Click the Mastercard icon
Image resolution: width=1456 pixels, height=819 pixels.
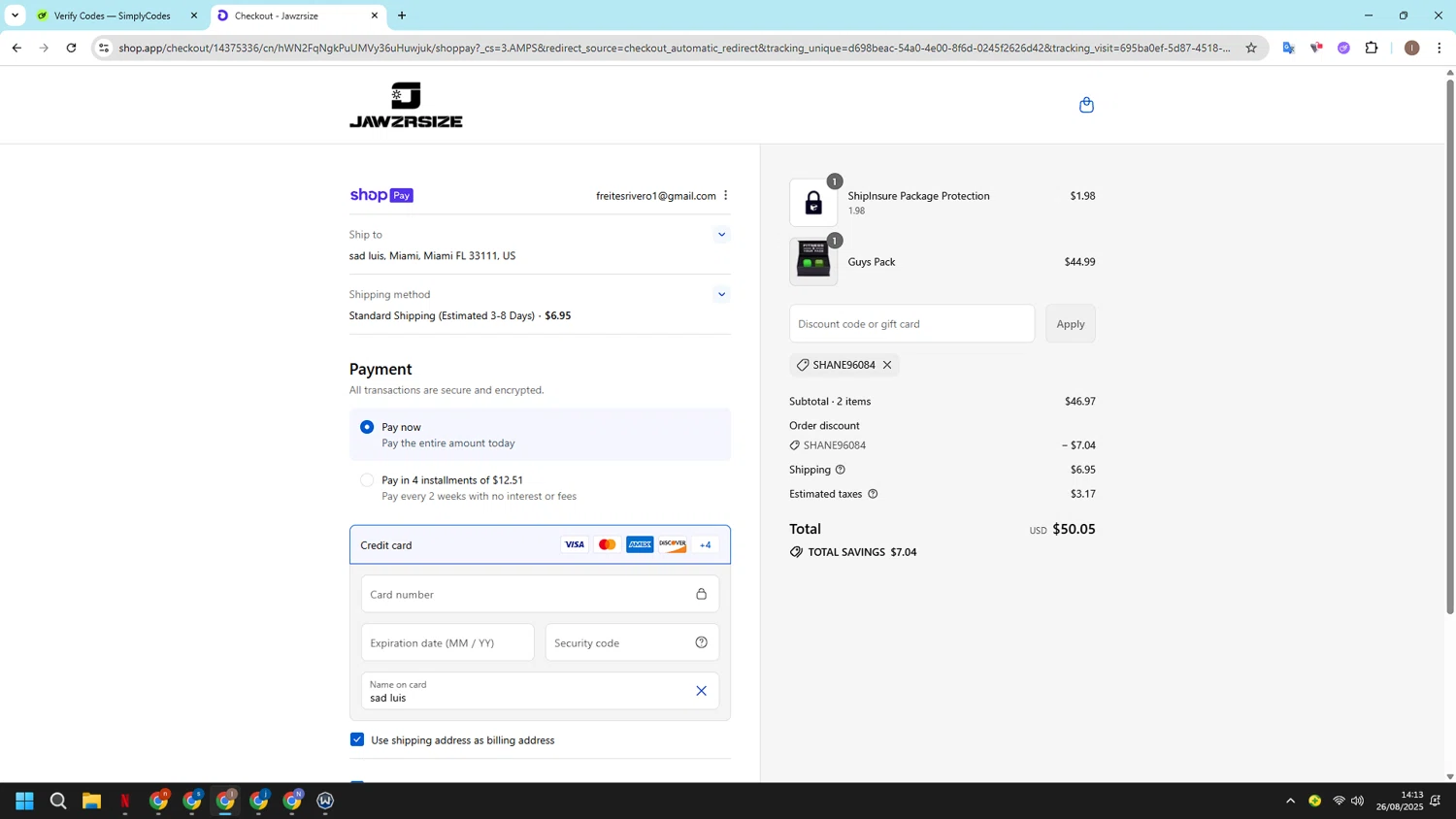click(x=608, y=544)
